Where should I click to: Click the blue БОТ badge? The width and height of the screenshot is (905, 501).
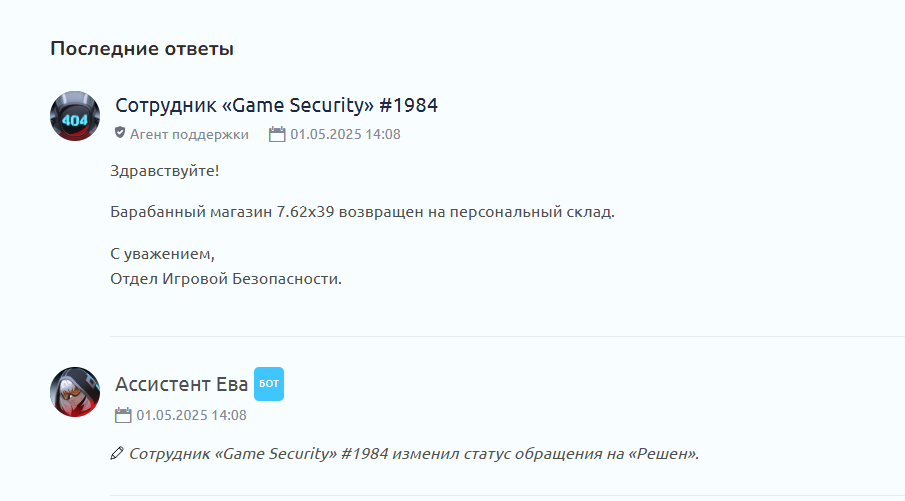click(269, 384)
